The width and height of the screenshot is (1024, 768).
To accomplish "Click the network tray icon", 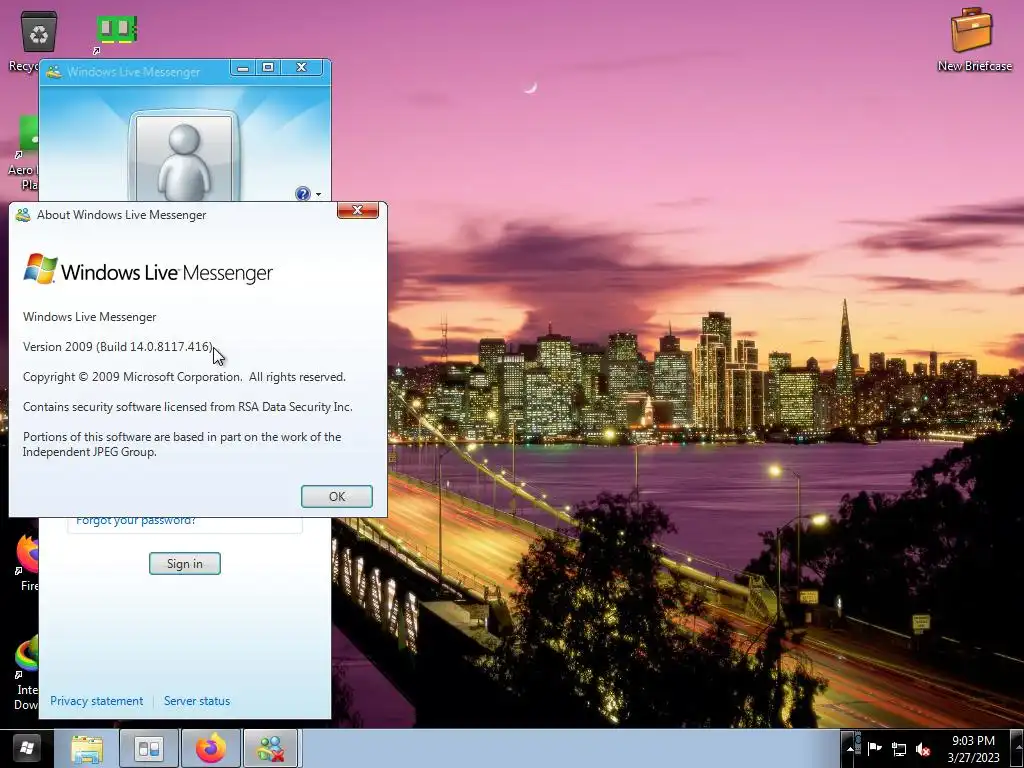I will (x=899, y=750).
